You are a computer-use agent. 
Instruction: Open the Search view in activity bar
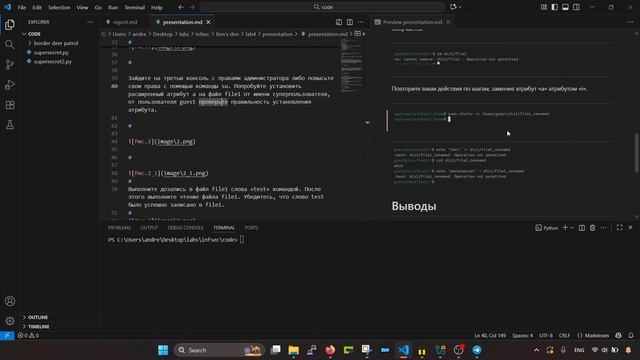click(10, 44)
